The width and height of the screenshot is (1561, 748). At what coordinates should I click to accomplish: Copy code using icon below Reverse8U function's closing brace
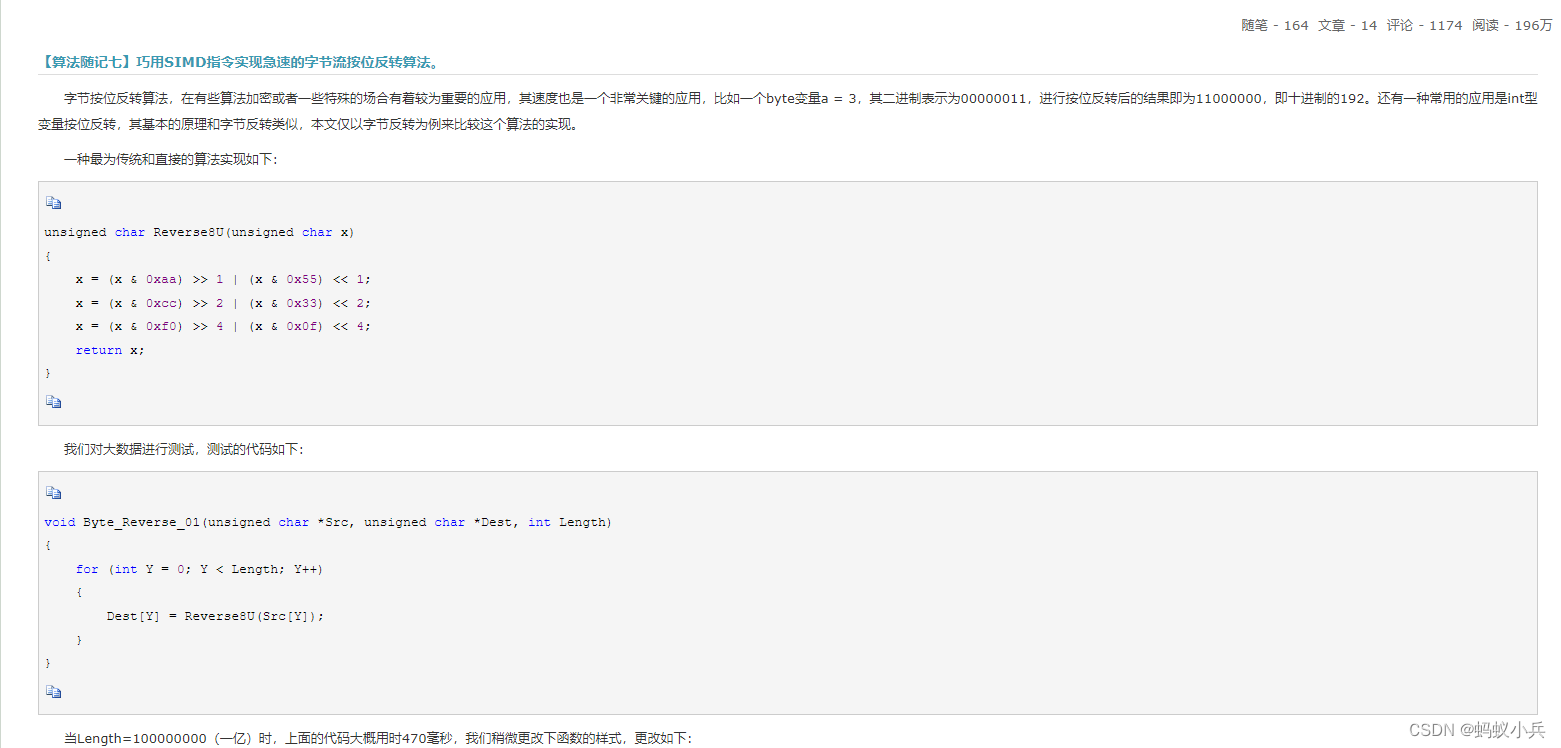(53, 402)
